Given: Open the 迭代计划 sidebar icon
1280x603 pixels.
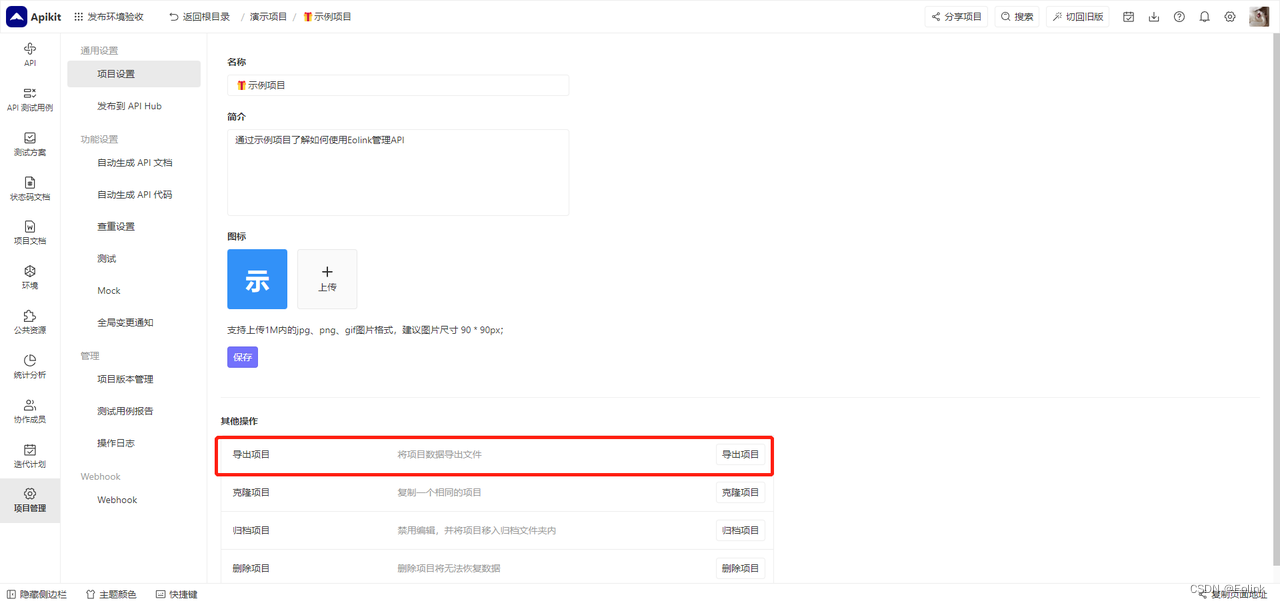Looking at the screenshot, I should point(30,455).
